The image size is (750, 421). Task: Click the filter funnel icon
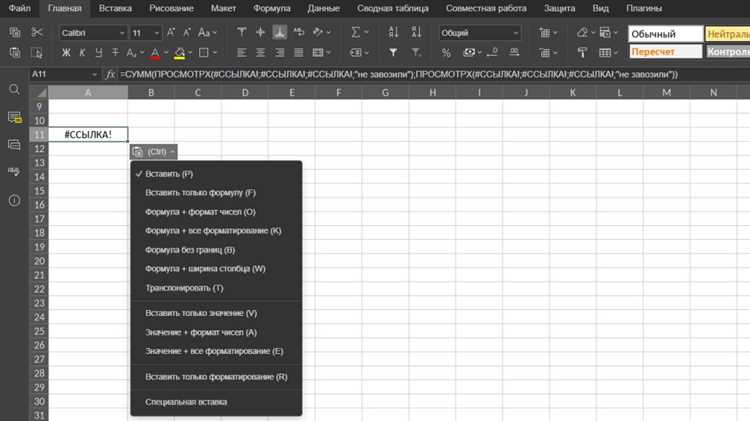coord(393,53)
